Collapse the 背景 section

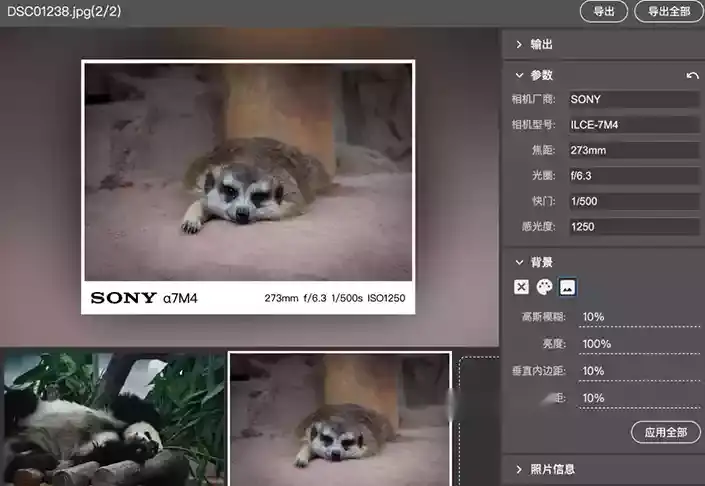(x=519, y=262)
